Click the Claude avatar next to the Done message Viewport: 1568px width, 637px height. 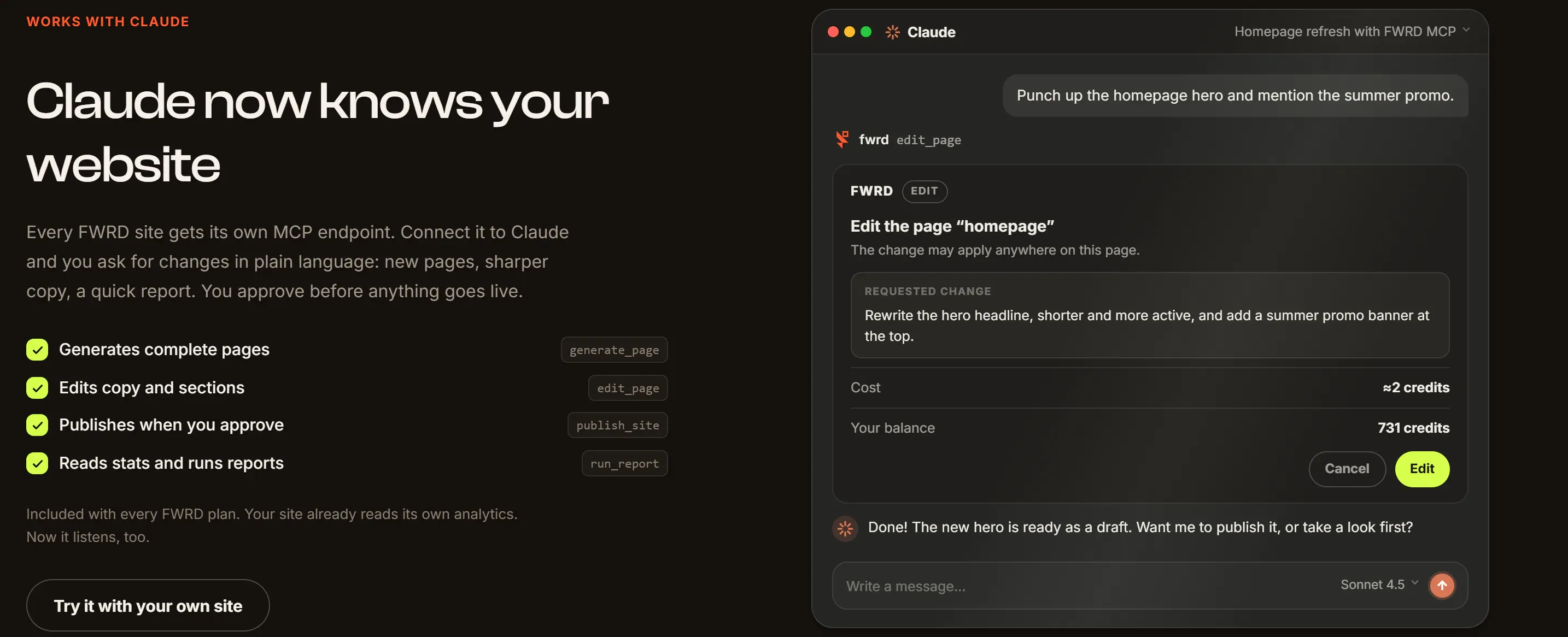pyautogui.click(x=845, y=528)
